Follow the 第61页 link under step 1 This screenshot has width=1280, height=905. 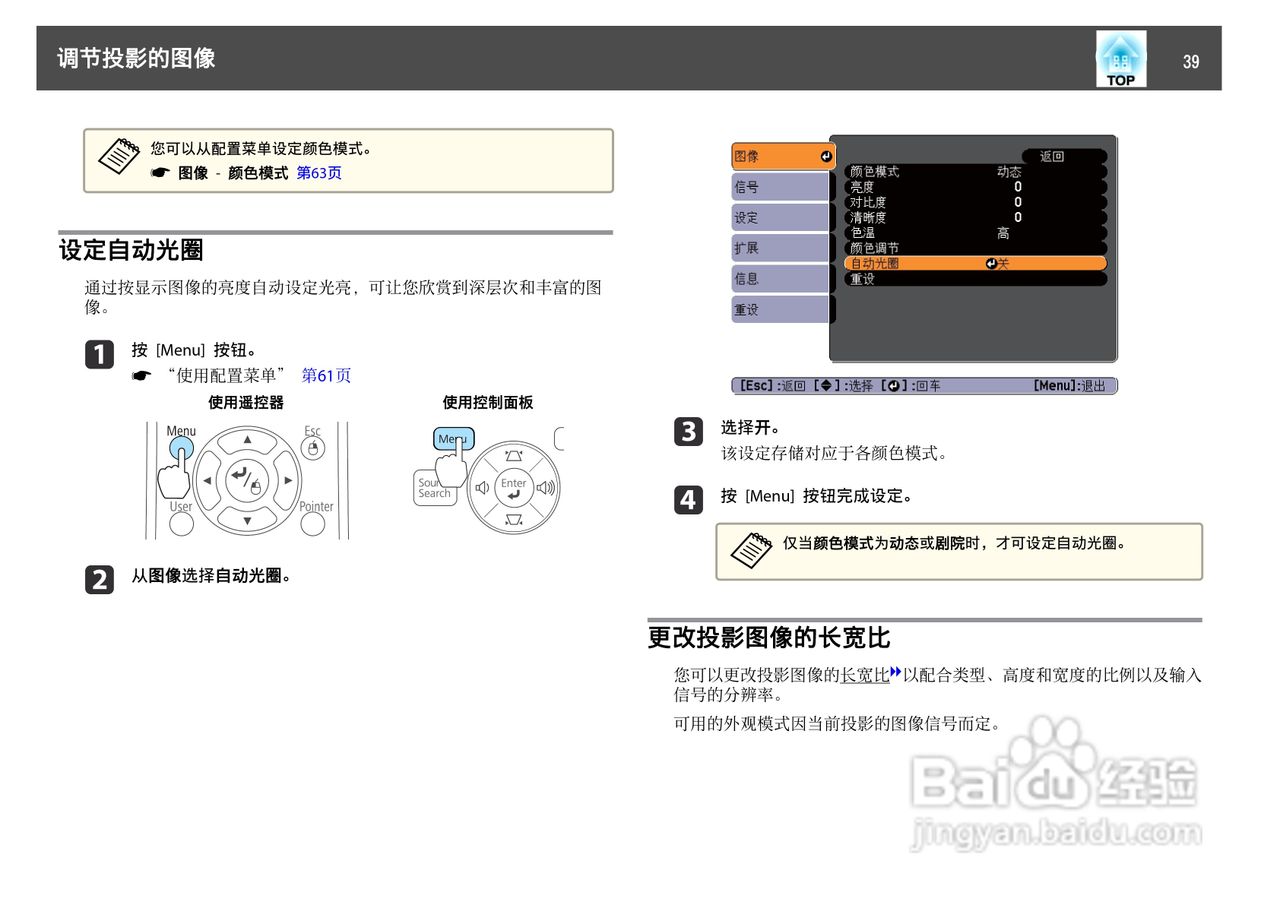[326, 375]
